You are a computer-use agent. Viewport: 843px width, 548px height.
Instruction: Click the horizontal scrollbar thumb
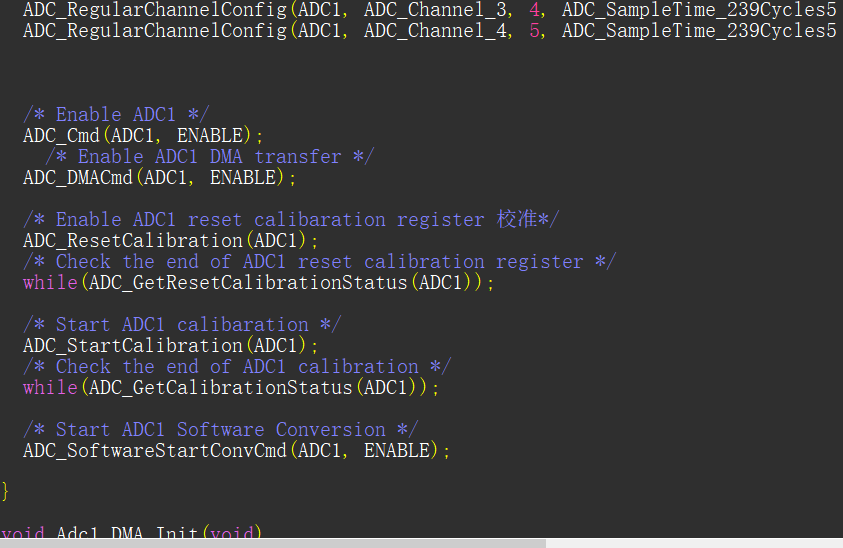(x=273, y=543)
